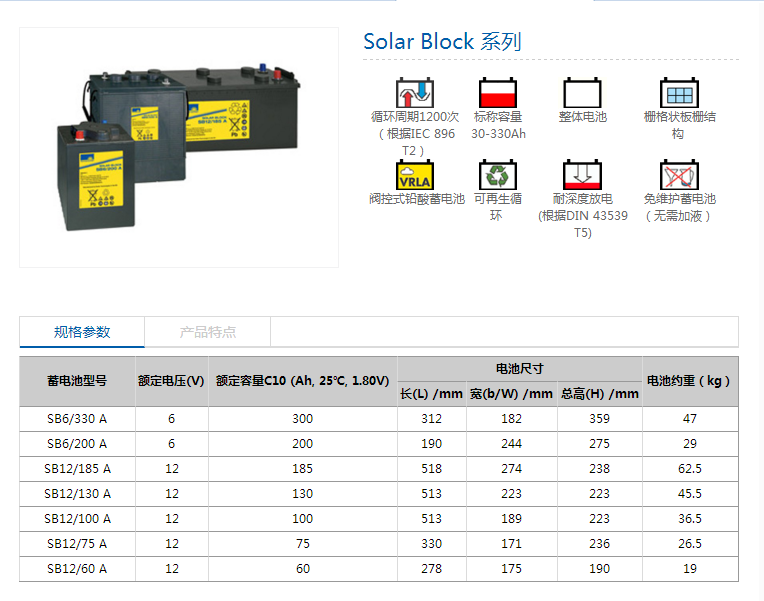Click the 蓄电池型号 column header
764x601 pixels.
pyautogui.click(x=77, y=381)
